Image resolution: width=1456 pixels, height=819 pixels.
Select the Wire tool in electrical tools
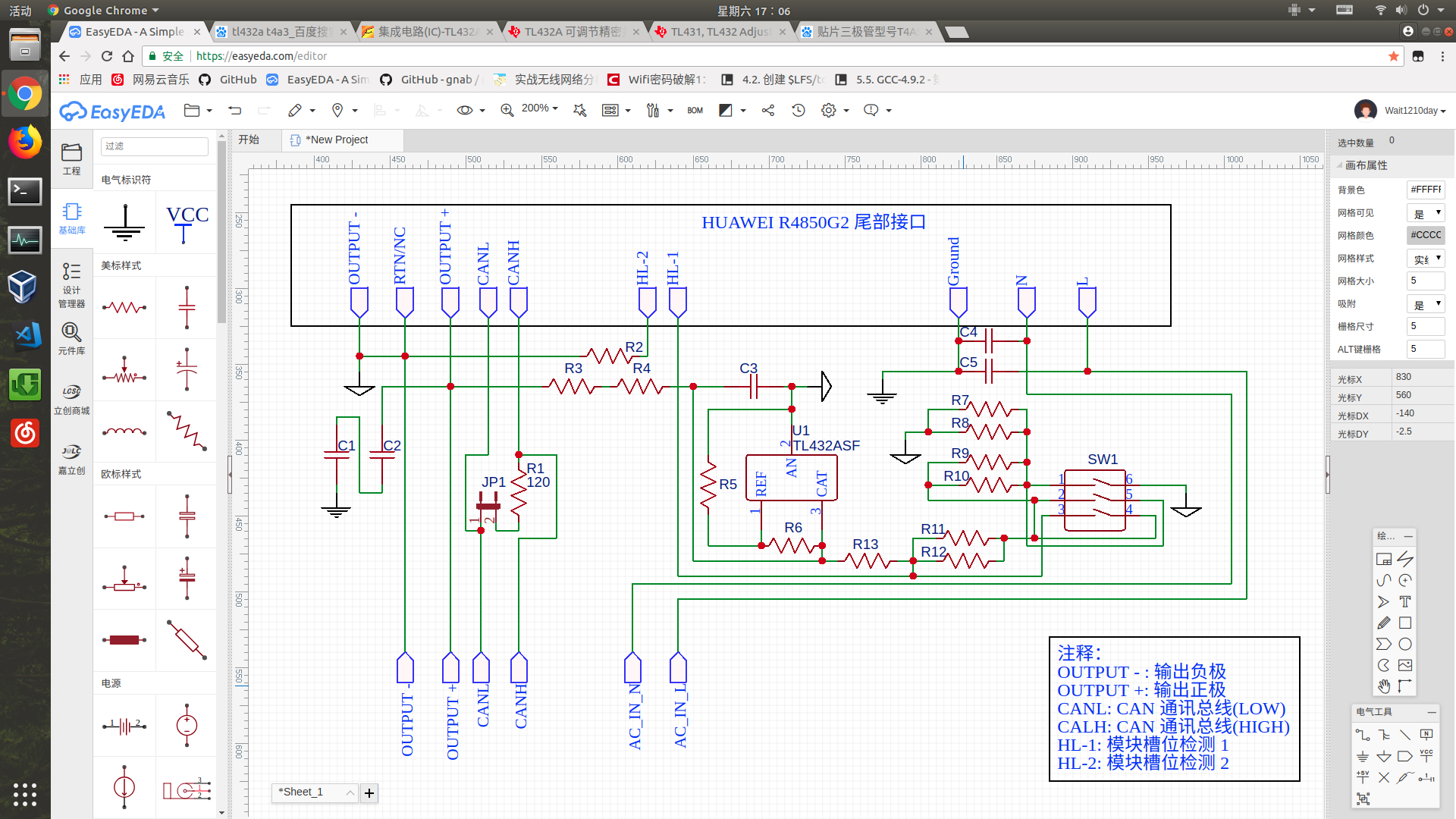(x=1362, y=735)
